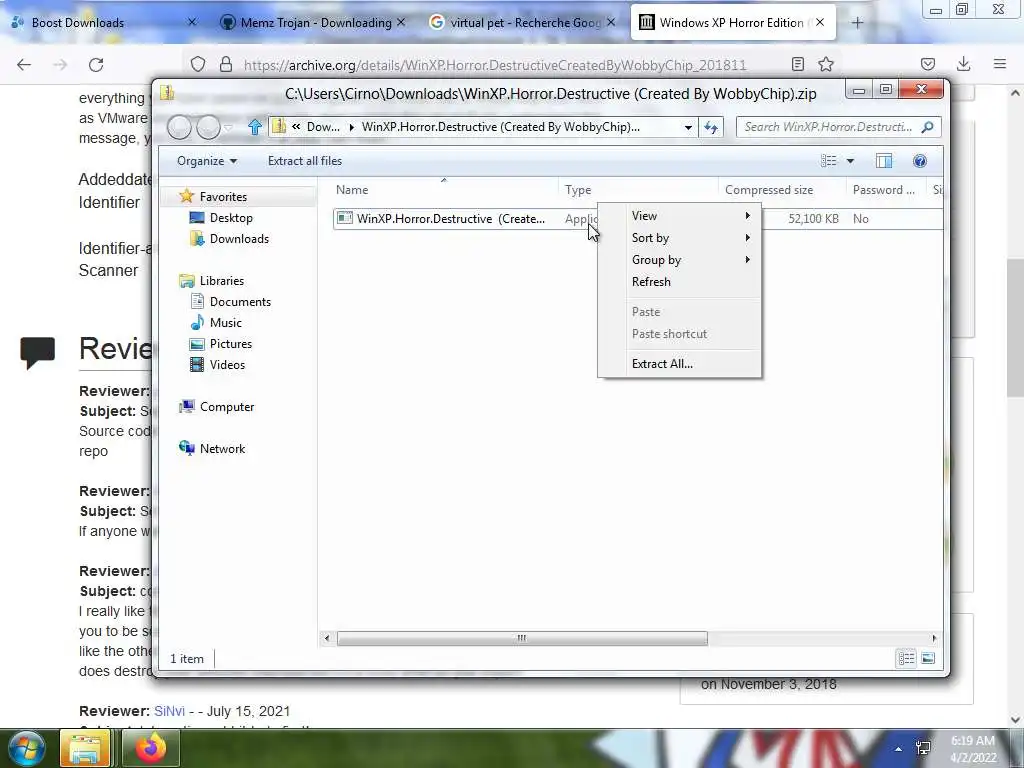Select Computer in navigation pane
Image resolution: width=1024 pixels, height=768 pixels.
click(227, 407)
